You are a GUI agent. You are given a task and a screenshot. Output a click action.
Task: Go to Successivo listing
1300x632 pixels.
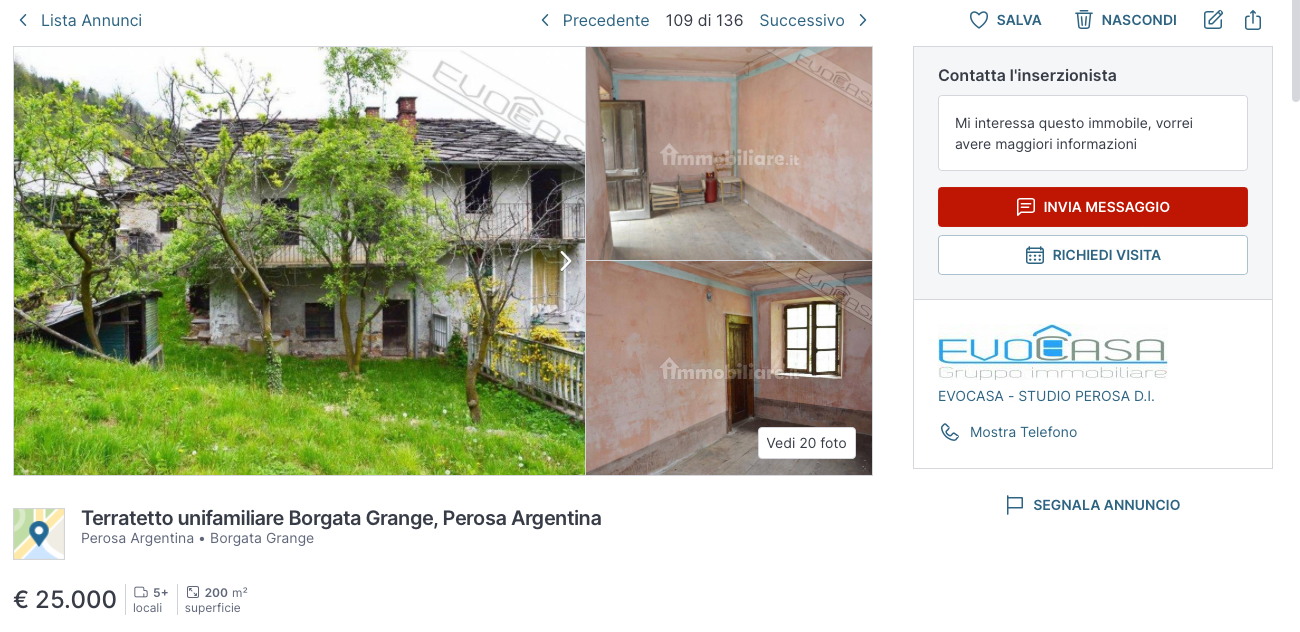813,20
